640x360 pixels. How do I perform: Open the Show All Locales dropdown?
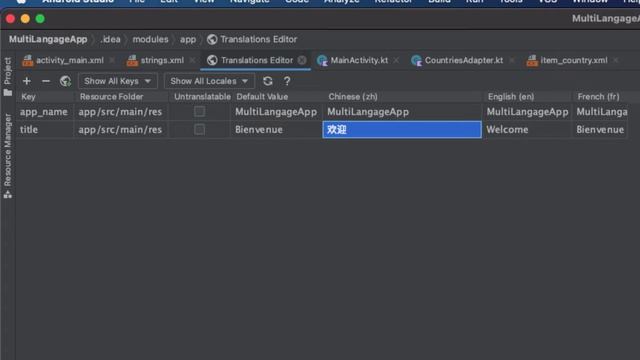point(209,81)
